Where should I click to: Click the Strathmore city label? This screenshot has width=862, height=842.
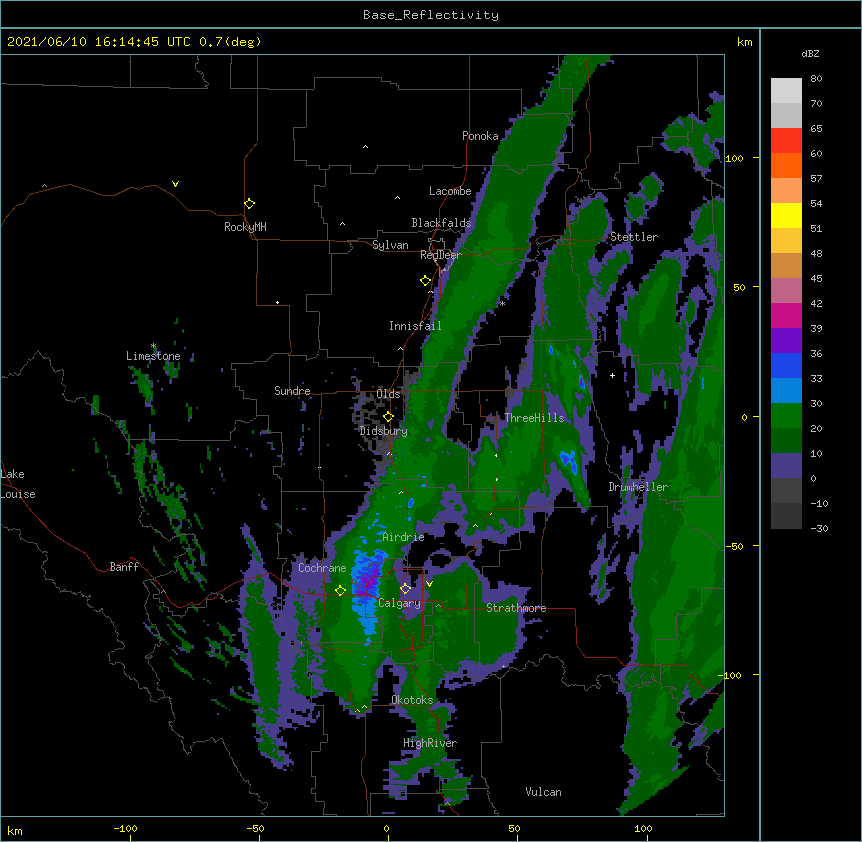coord(516,608)
